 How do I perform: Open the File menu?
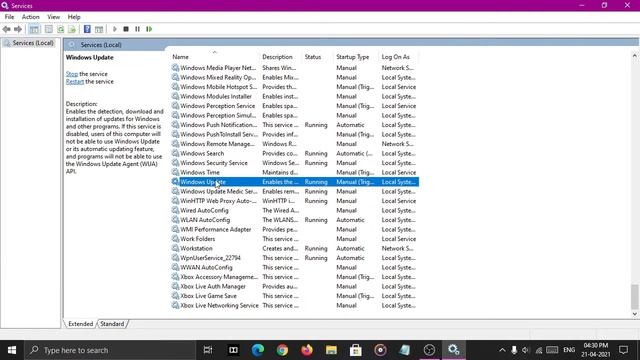point(9,17)
